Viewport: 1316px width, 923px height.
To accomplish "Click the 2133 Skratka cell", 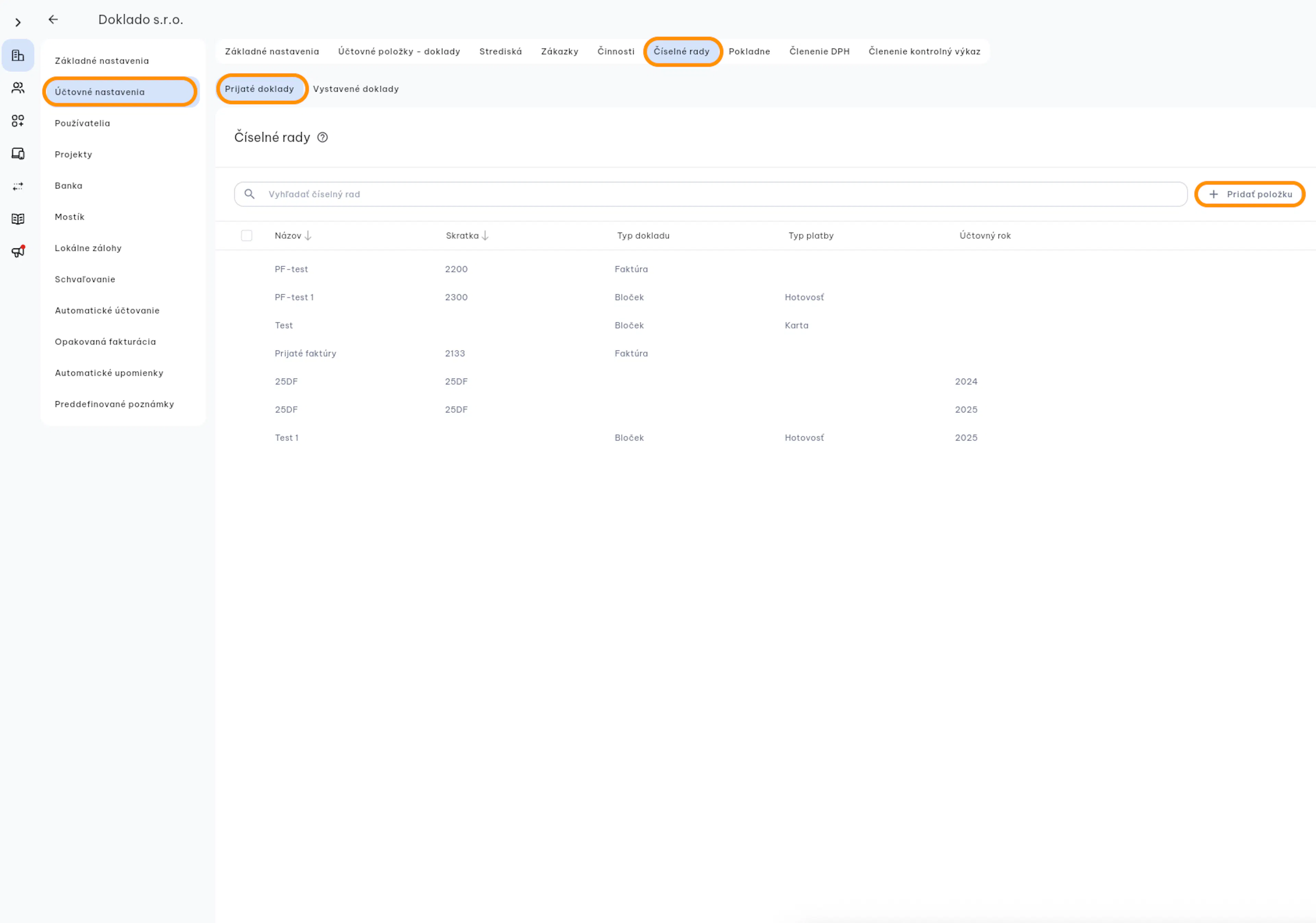I will pyautogui.click(x=455, y=354).
